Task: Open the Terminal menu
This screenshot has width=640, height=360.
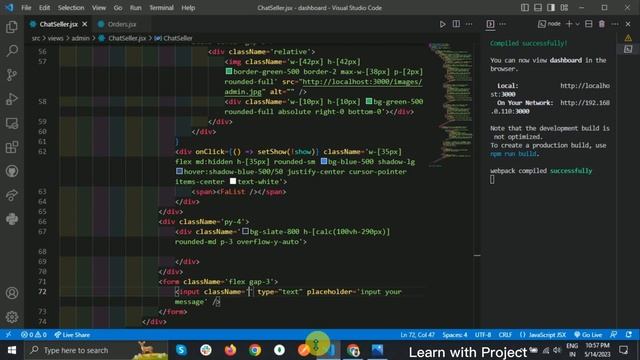Action: (x=161, y=8)
